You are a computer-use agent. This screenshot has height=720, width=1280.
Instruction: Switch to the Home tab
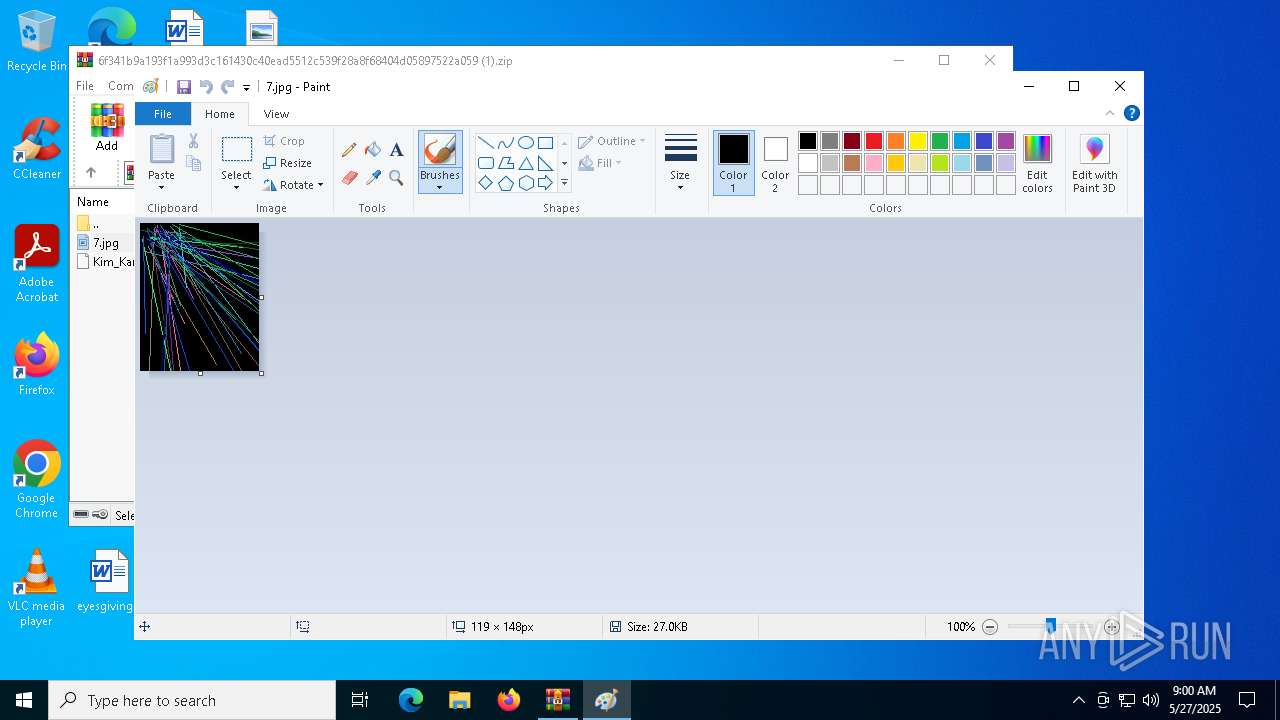tap(220, 114)
